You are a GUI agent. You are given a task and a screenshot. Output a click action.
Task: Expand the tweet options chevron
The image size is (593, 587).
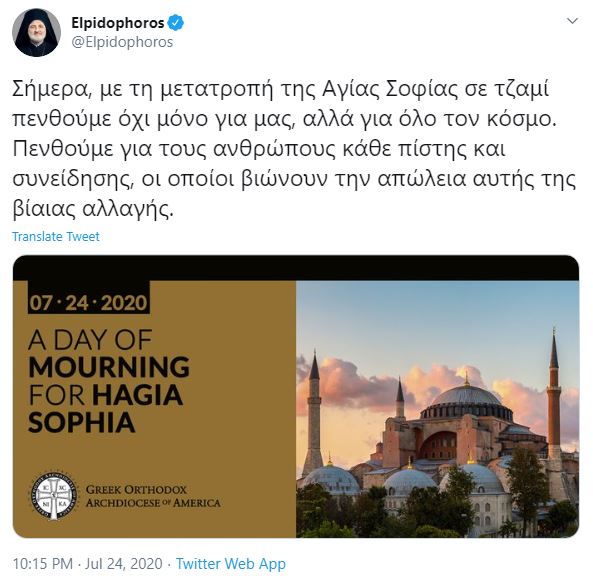point(572,21)
